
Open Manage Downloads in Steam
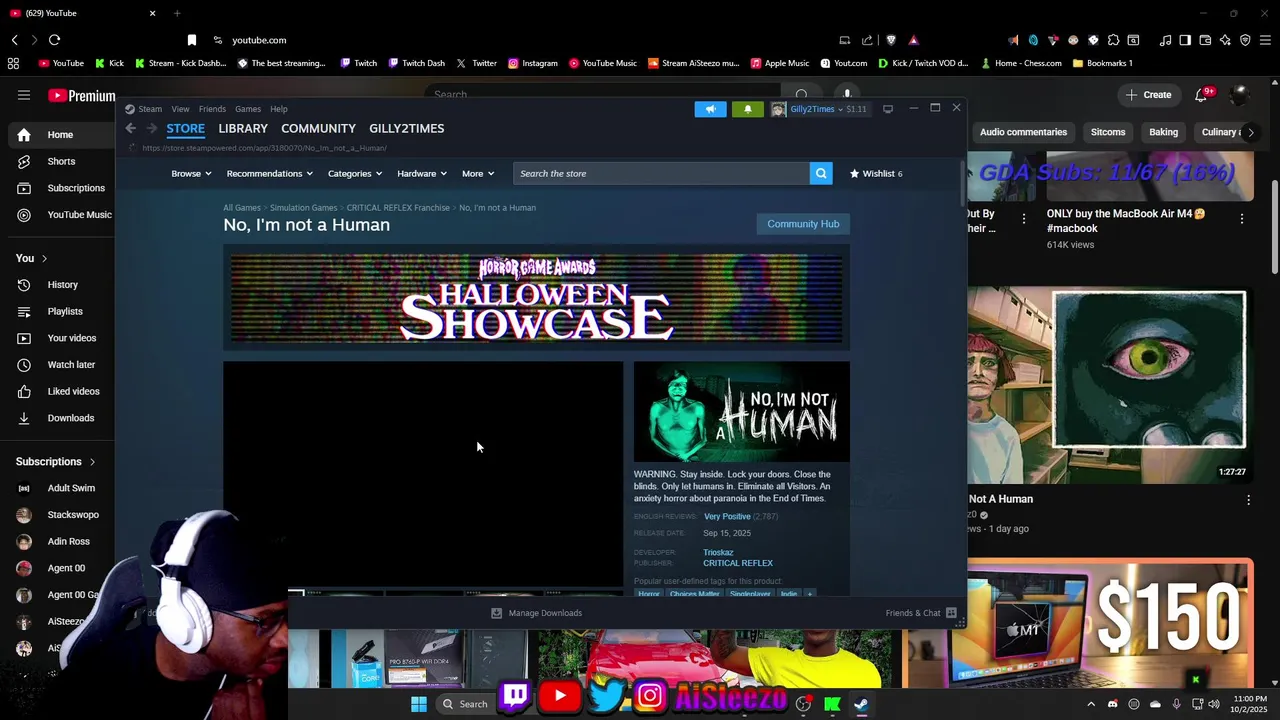click(536, 613)
